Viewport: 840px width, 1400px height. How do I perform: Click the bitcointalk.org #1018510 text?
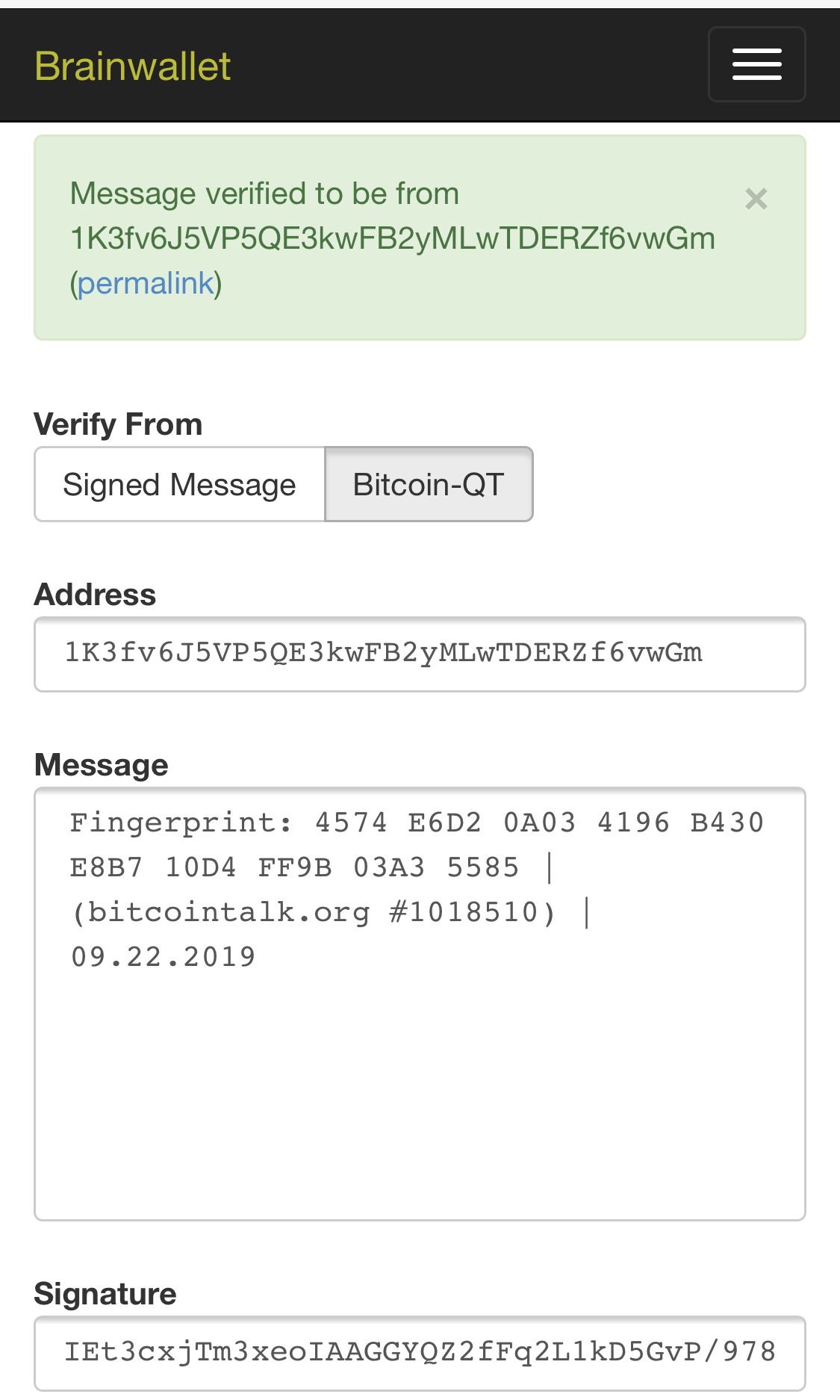pyautogui.click(x=314, y=912)
